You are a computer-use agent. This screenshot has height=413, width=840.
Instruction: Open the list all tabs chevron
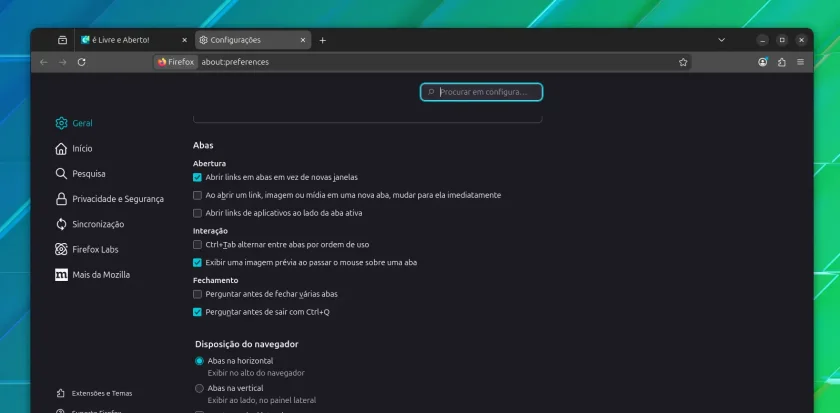(722, 40)
